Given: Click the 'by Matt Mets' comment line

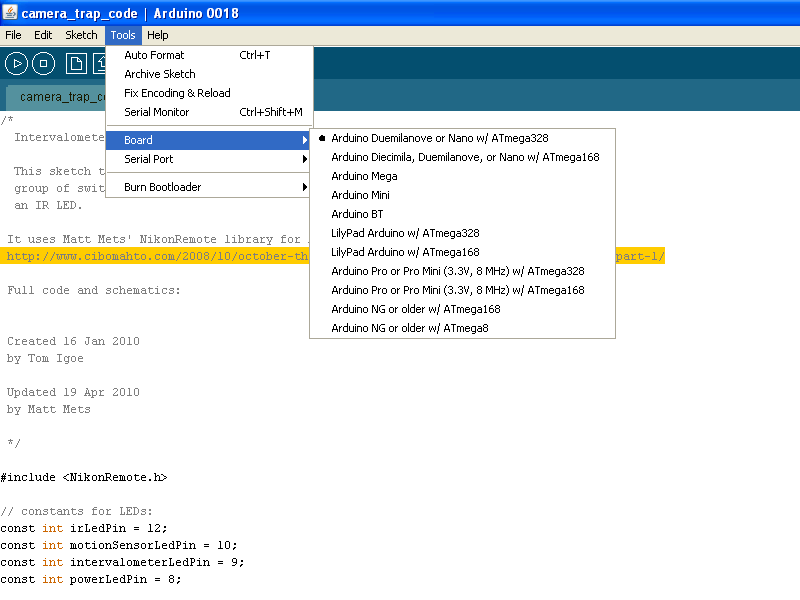Looking at the screenshot, I should click(x=48, y=409).
